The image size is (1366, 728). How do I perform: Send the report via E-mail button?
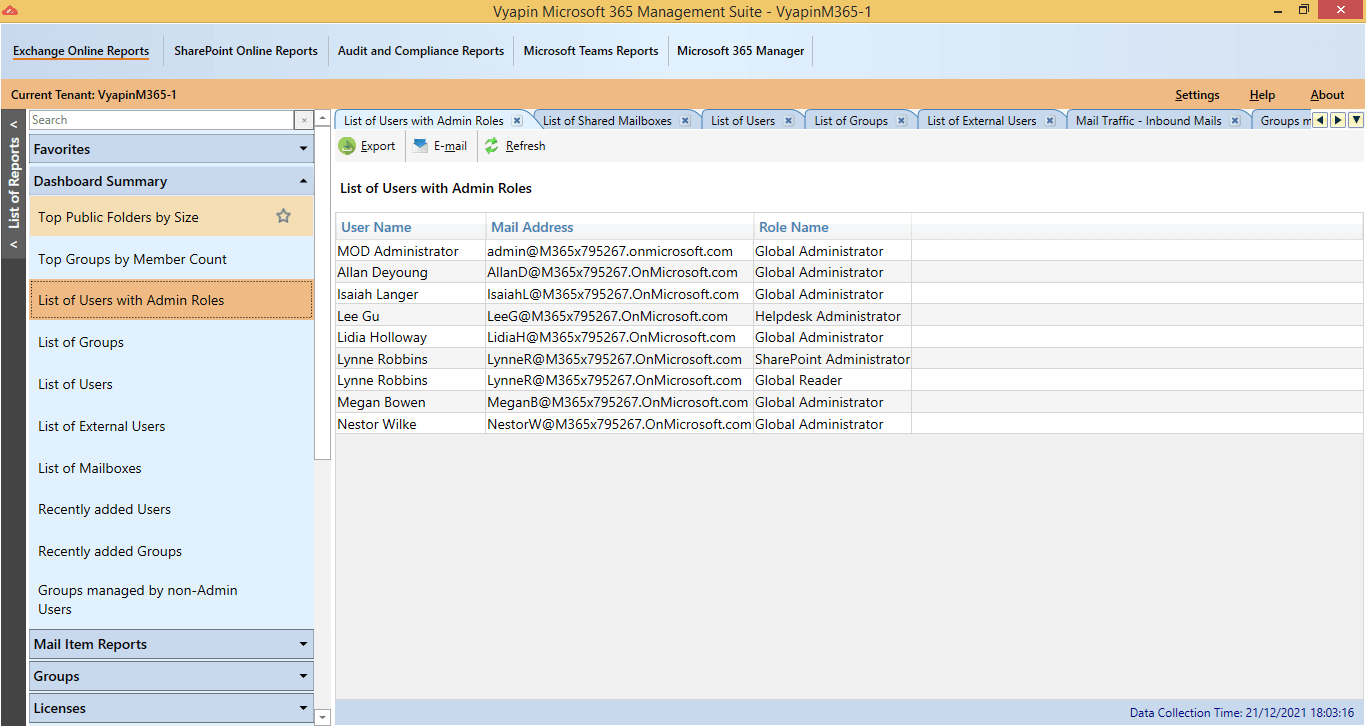tap(439, 146)
